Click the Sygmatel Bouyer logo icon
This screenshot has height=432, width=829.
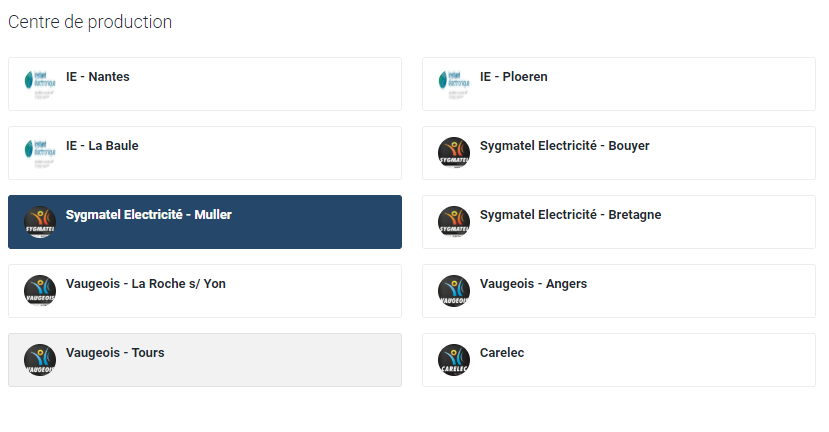pos(454,153)
